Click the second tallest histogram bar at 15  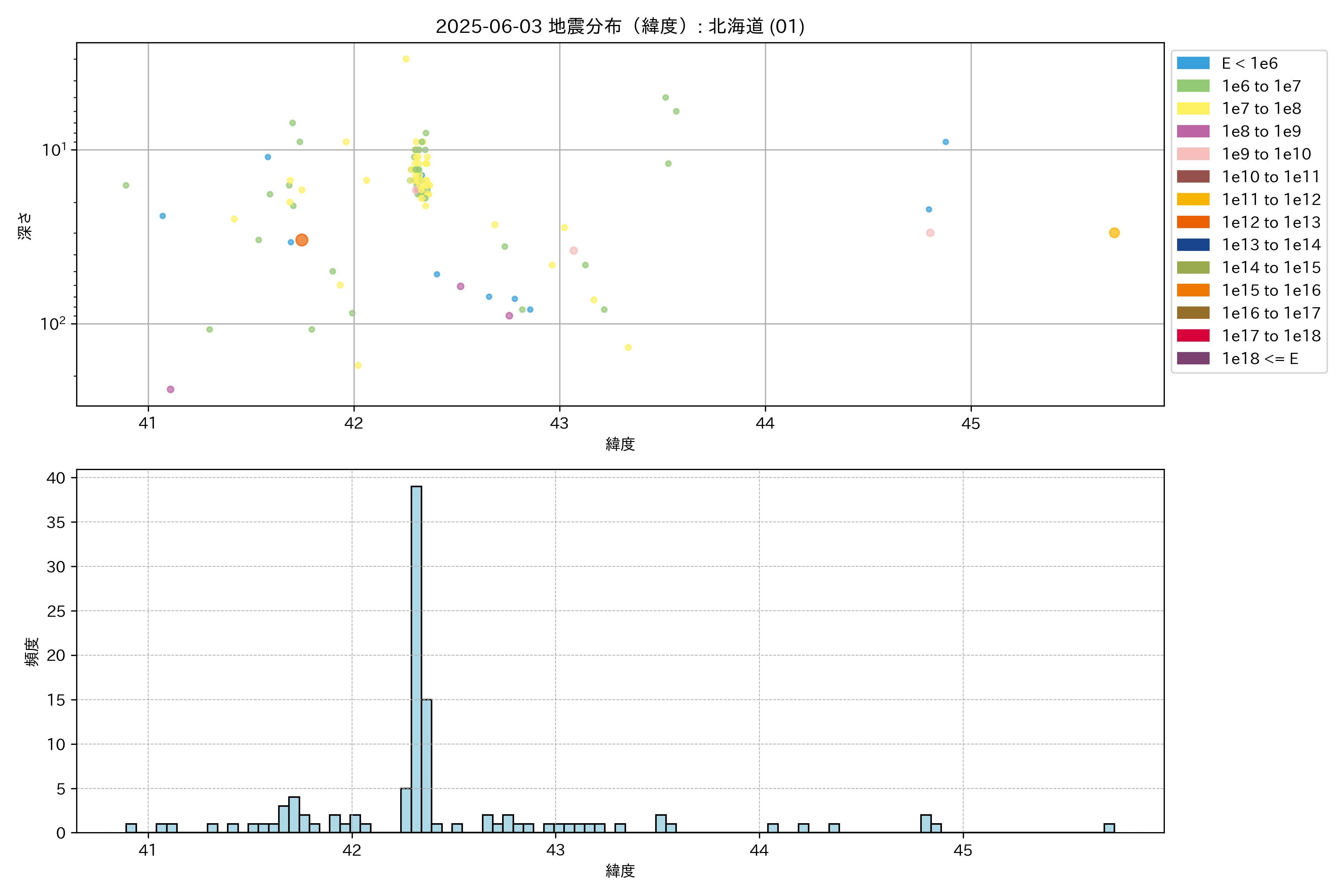click(426, 766)
